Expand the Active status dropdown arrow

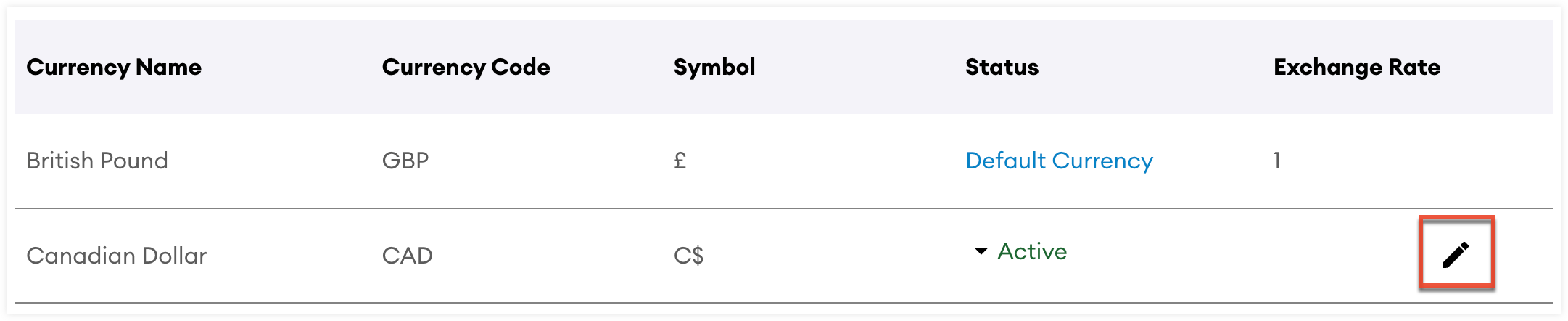pyautogui.click(x=981, y=251)
